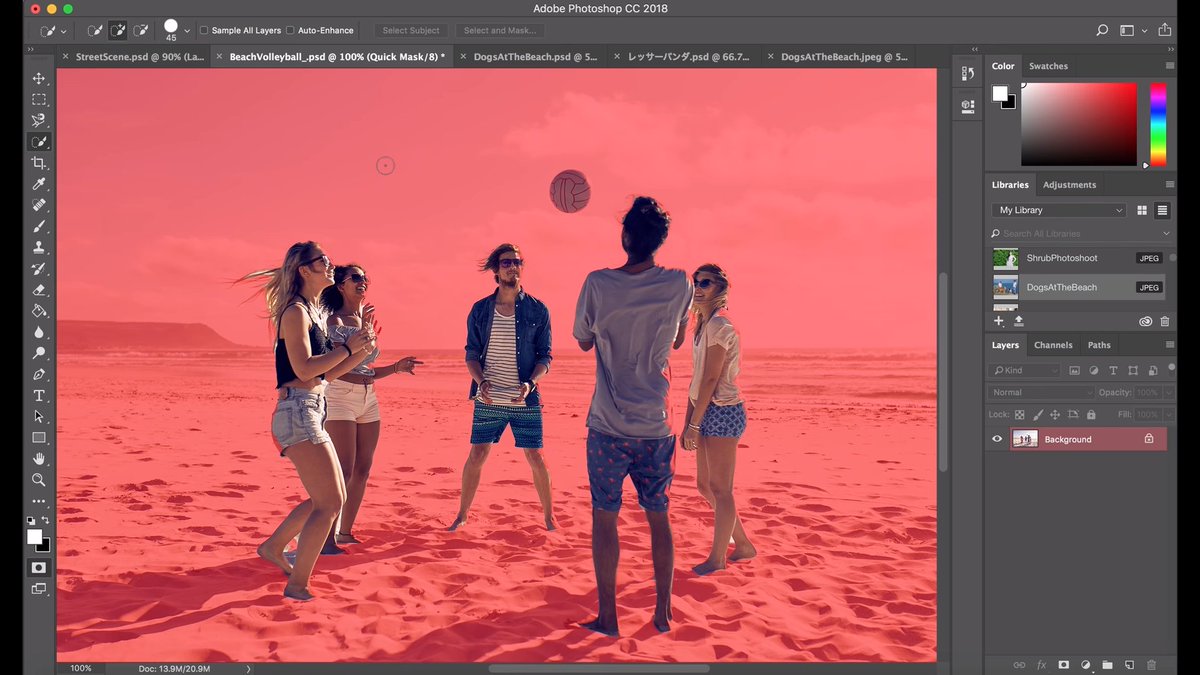Enable the Auto-Enhance checkbox
Viewport: 1200px width, 675px height.
[x=288, y=30]
